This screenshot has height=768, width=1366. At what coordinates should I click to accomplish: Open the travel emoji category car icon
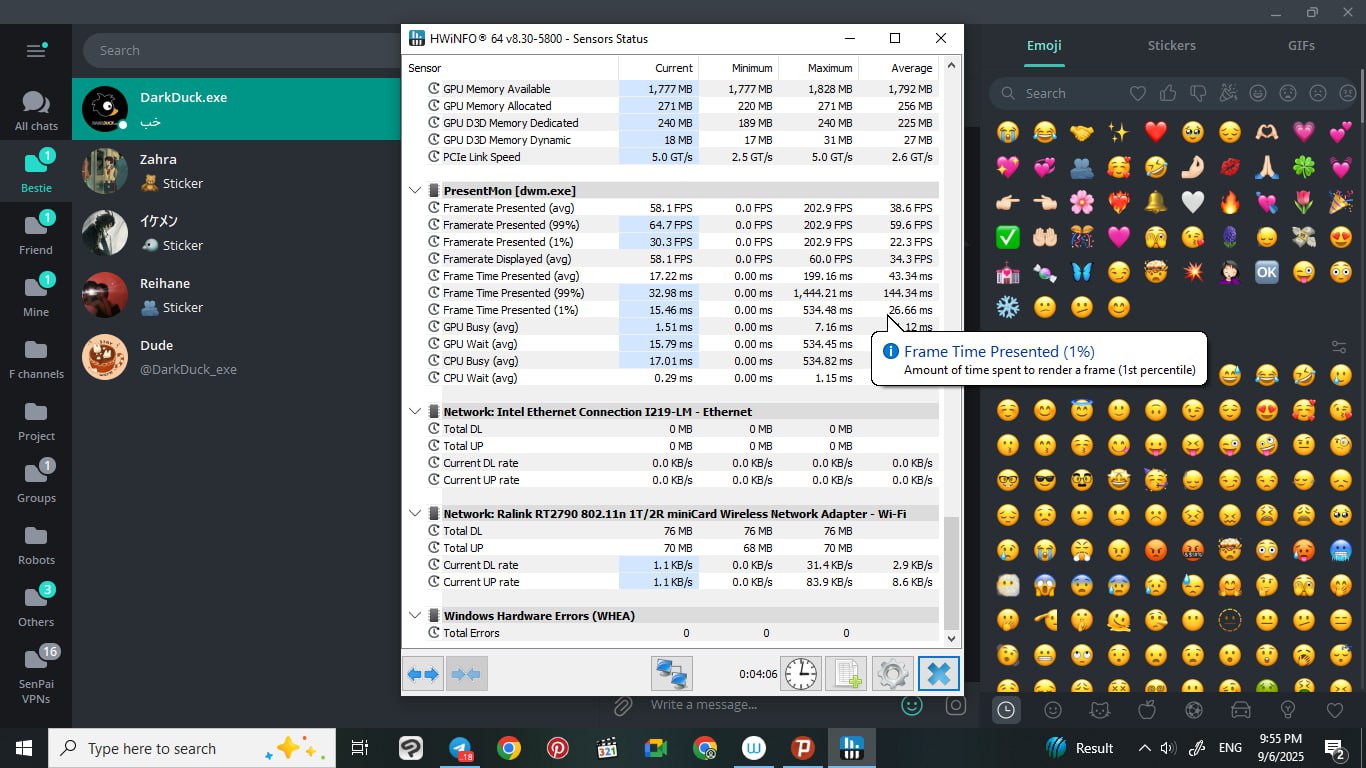pyautogui.click(x=1240, y=710)
